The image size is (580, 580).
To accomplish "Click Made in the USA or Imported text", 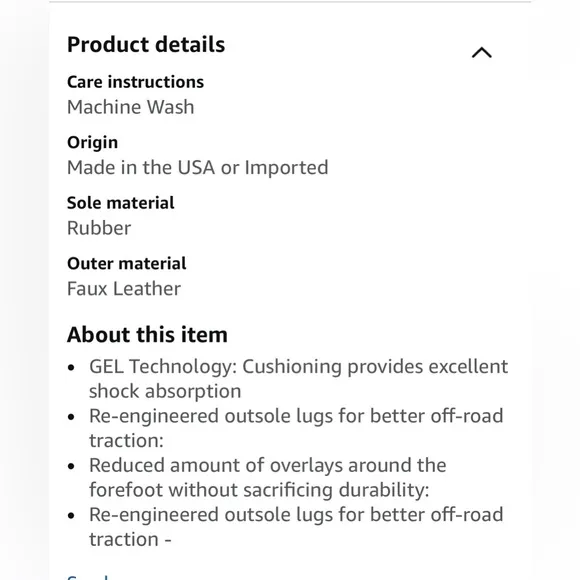I will (198, 168).
